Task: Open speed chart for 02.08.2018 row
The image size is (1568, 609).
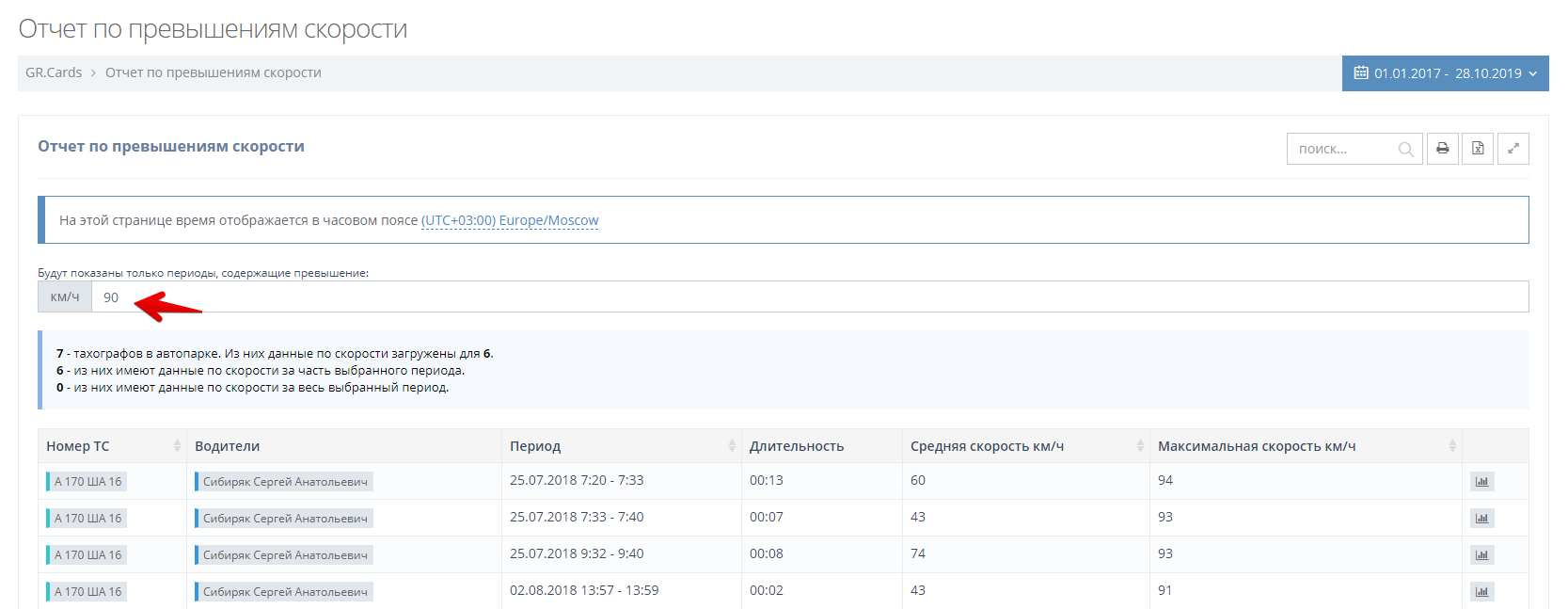Action: point(1481,592)
